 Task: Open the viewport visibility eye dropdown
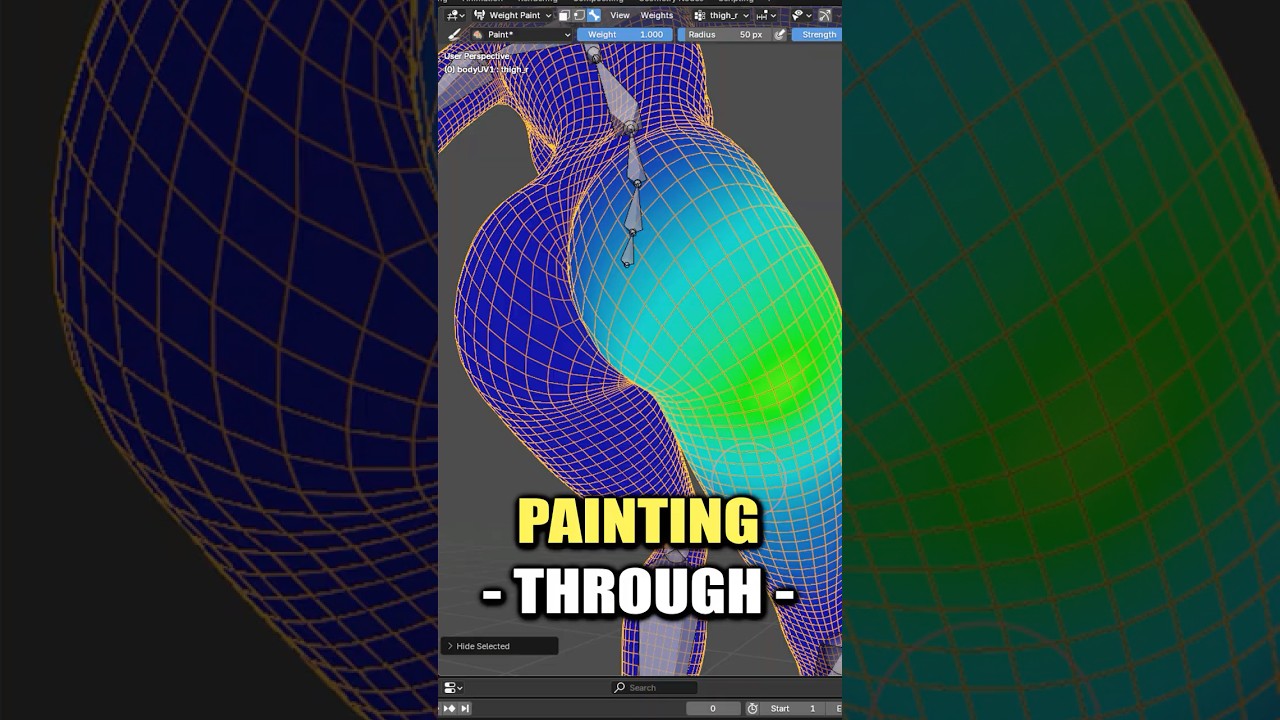801,15
